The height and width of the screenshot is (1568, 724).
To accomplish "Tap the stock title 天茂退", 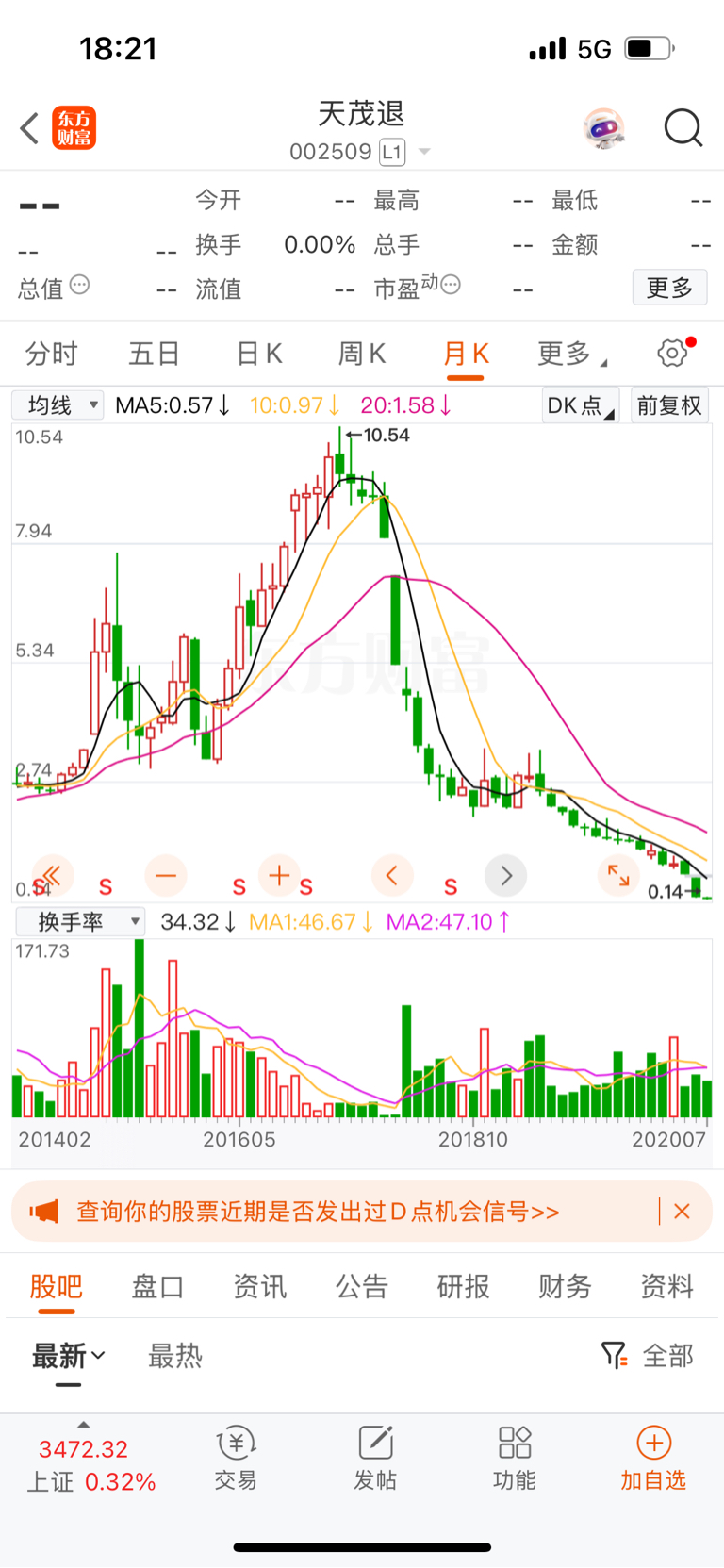I will point(361,114).
